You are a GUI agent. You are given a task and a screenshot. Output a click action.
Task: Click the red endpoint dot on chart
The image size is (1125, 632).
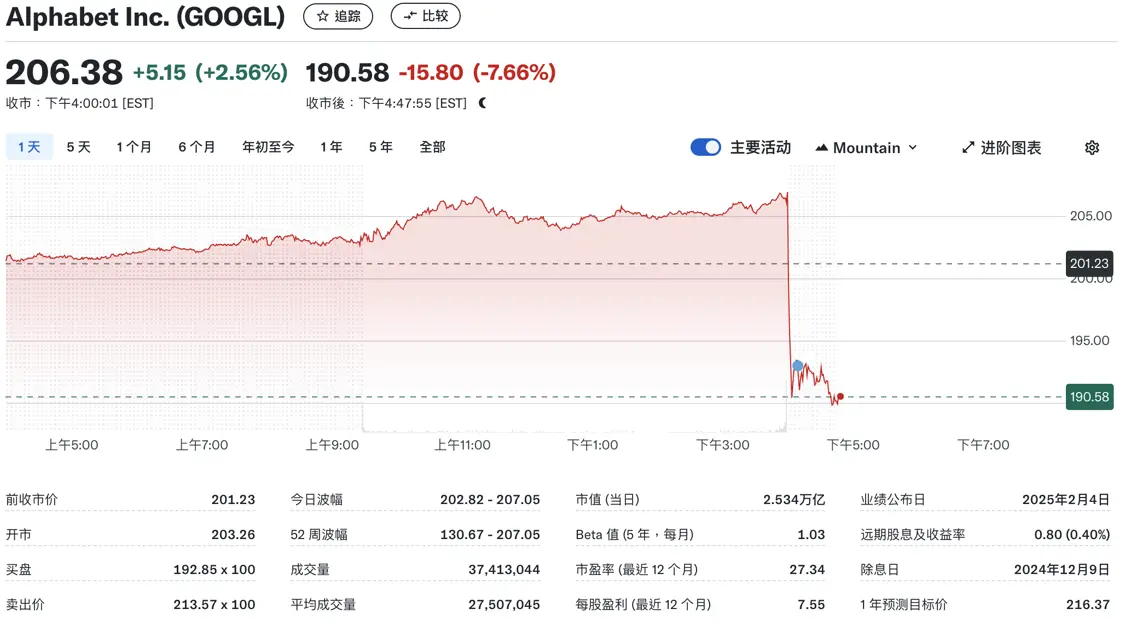(840, 397)
